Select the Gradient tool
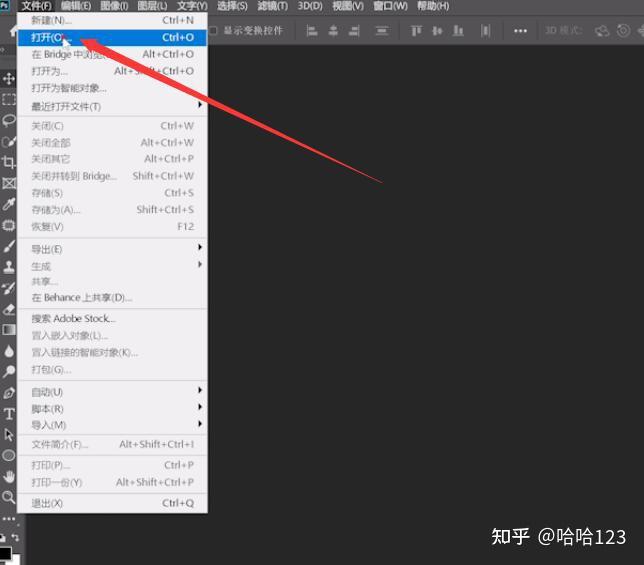This screenshot has height=565, width=644. pyautogui.click(x=9, y=330)
